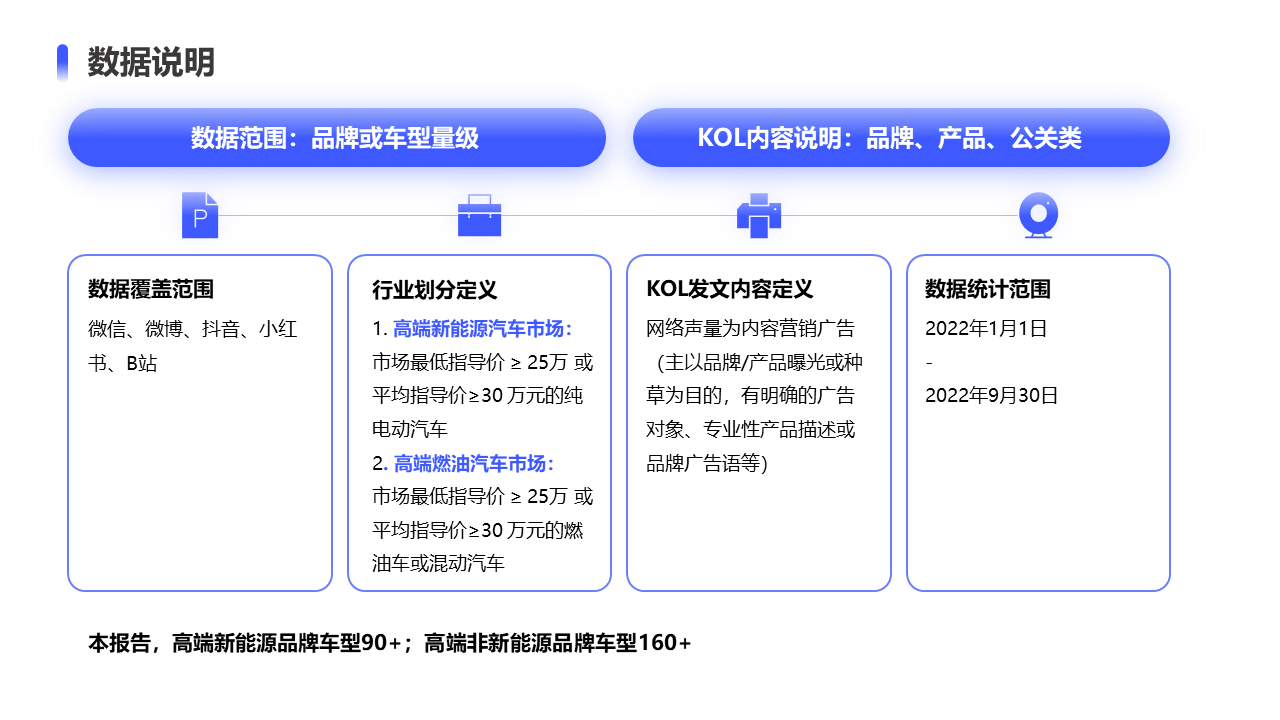Click the line 草为目的,有明确的广告

click(751, 396)
